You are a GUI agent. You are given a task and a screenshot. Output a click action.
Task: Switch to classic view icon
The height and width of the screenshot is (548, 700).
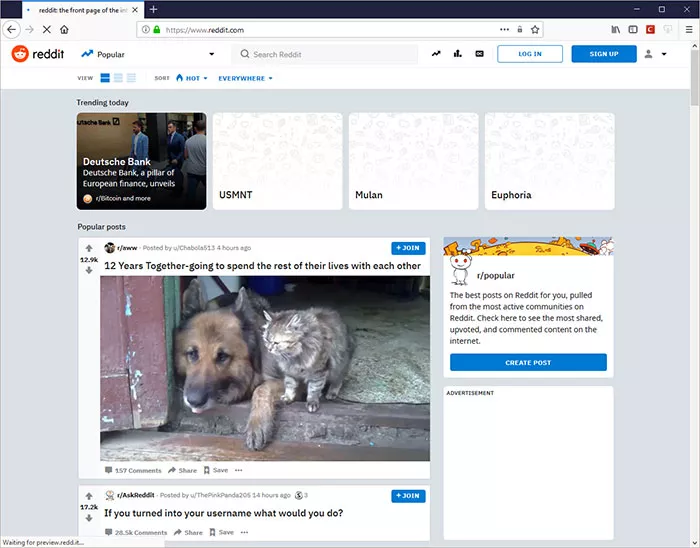tap(118, 78)
